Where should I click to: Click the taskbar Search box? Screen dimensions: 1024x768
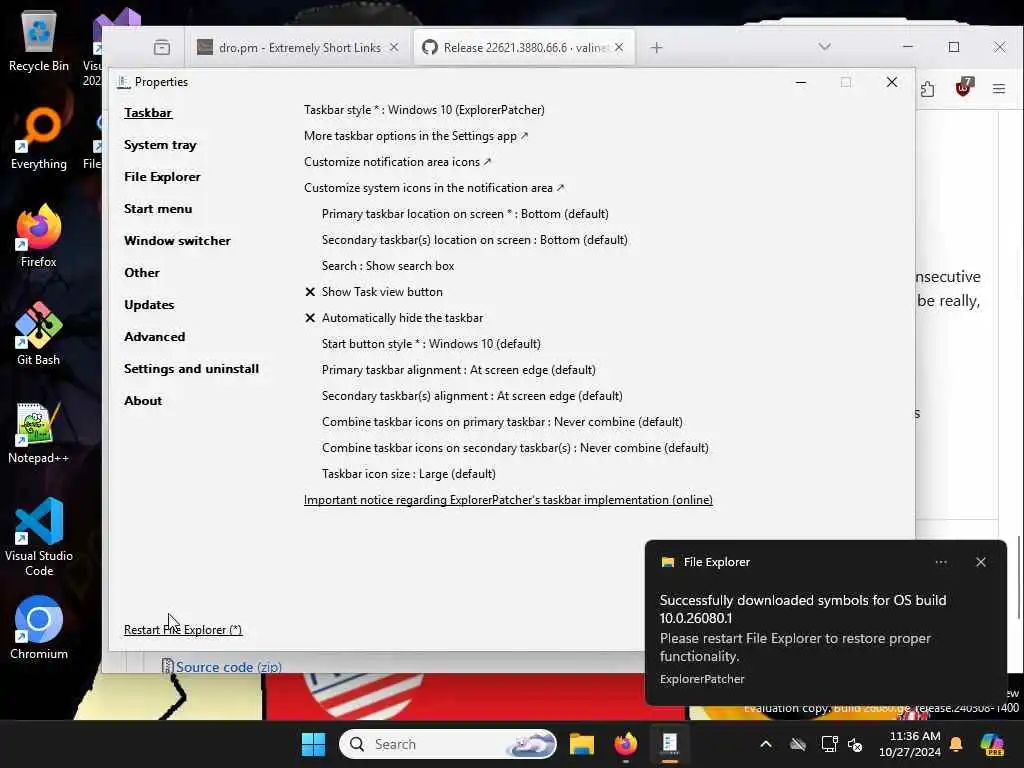[448, 744]
